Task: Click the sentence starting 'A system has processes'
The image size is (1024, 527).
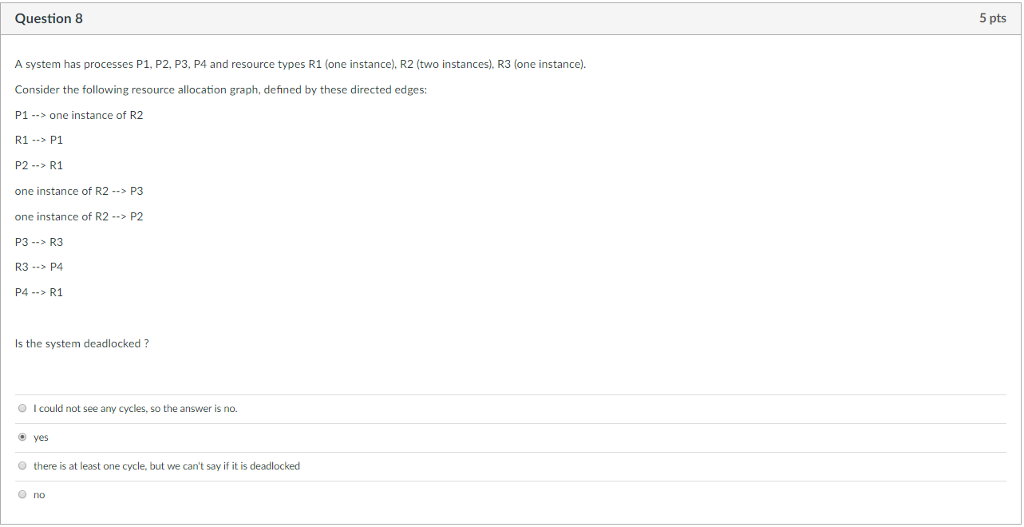Action: (300, 65)
